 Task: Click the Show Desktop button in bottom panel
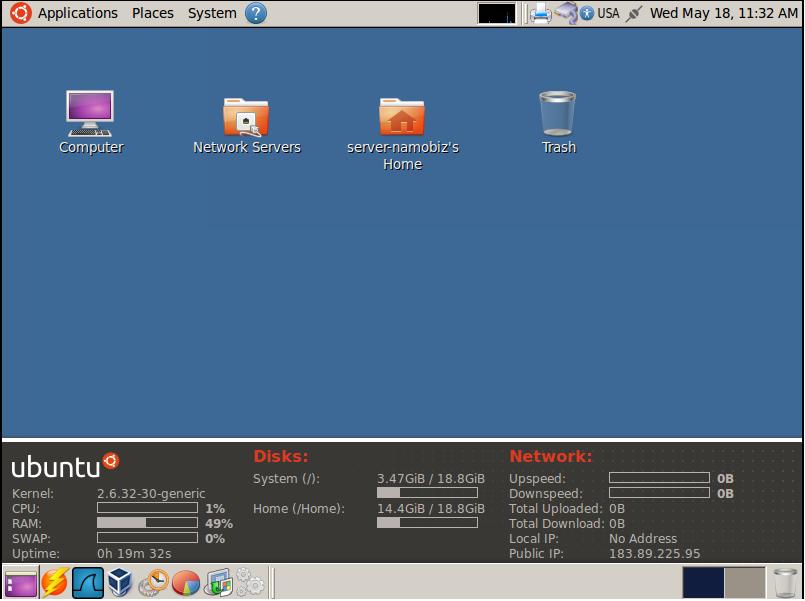point(21,584)
